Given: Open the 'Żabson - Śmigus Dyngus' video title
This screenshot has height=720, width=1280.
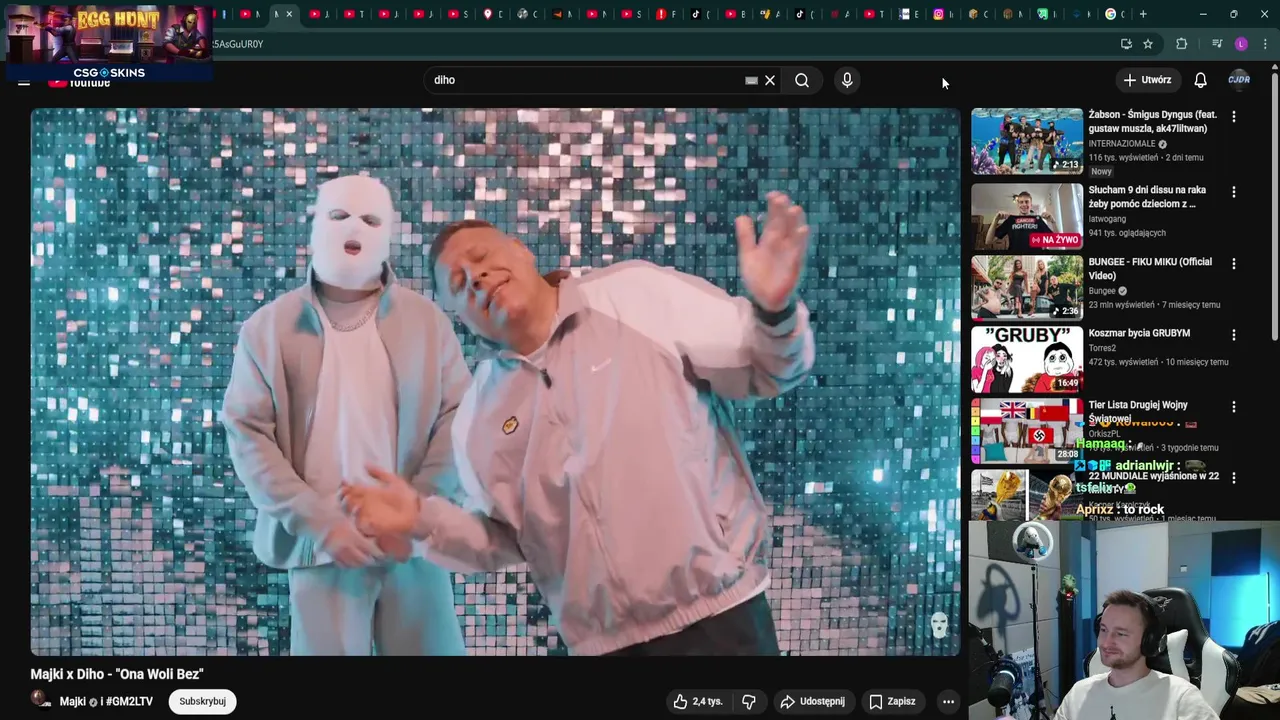Looking at the screenshot, I should (x=1152, y=122).
